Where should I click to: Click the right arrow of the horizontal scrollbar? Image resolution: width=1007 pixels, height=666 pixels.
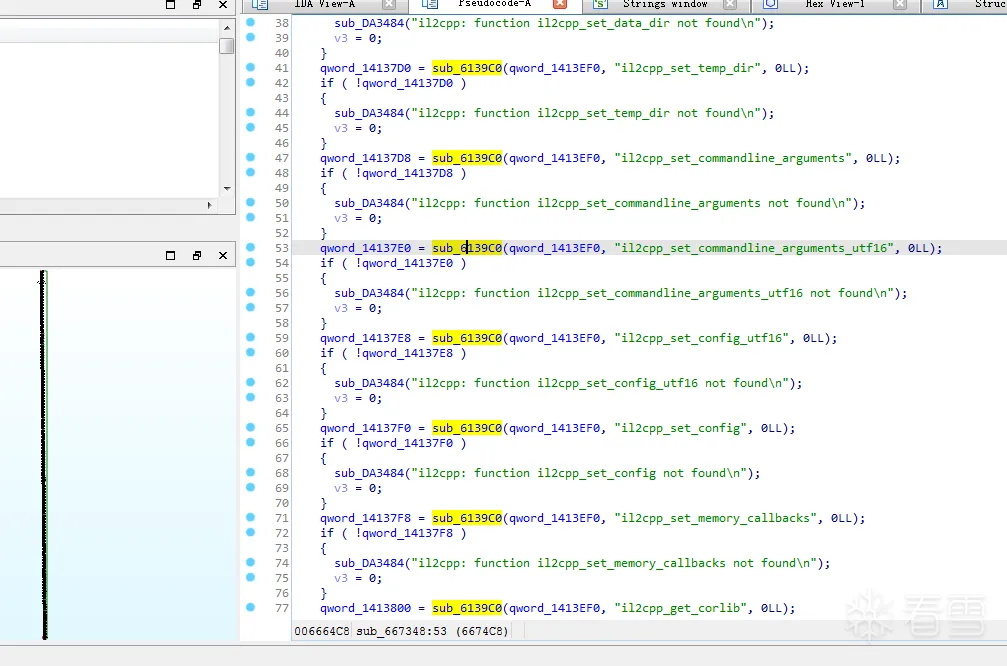point(211,205)
